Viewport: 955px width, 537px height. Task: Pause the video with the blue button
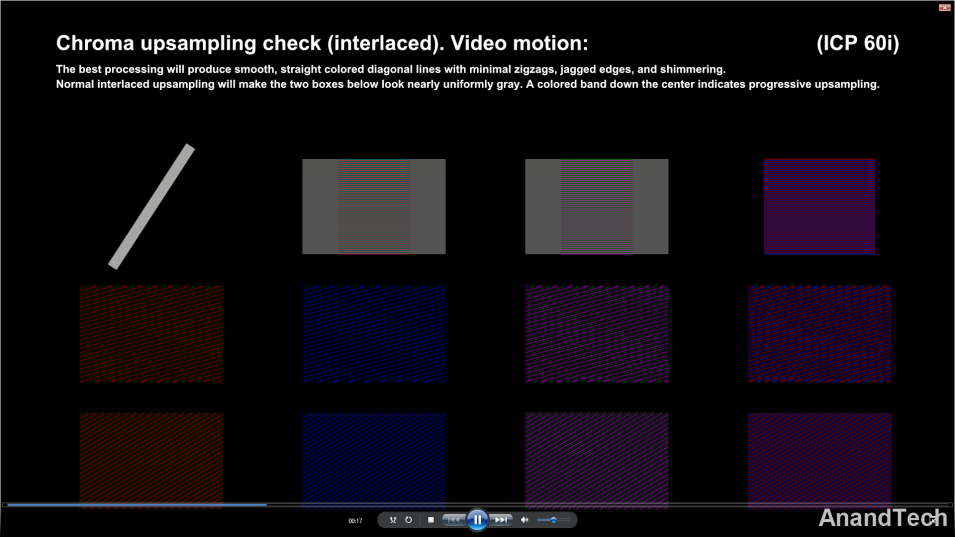coord(478,520)
